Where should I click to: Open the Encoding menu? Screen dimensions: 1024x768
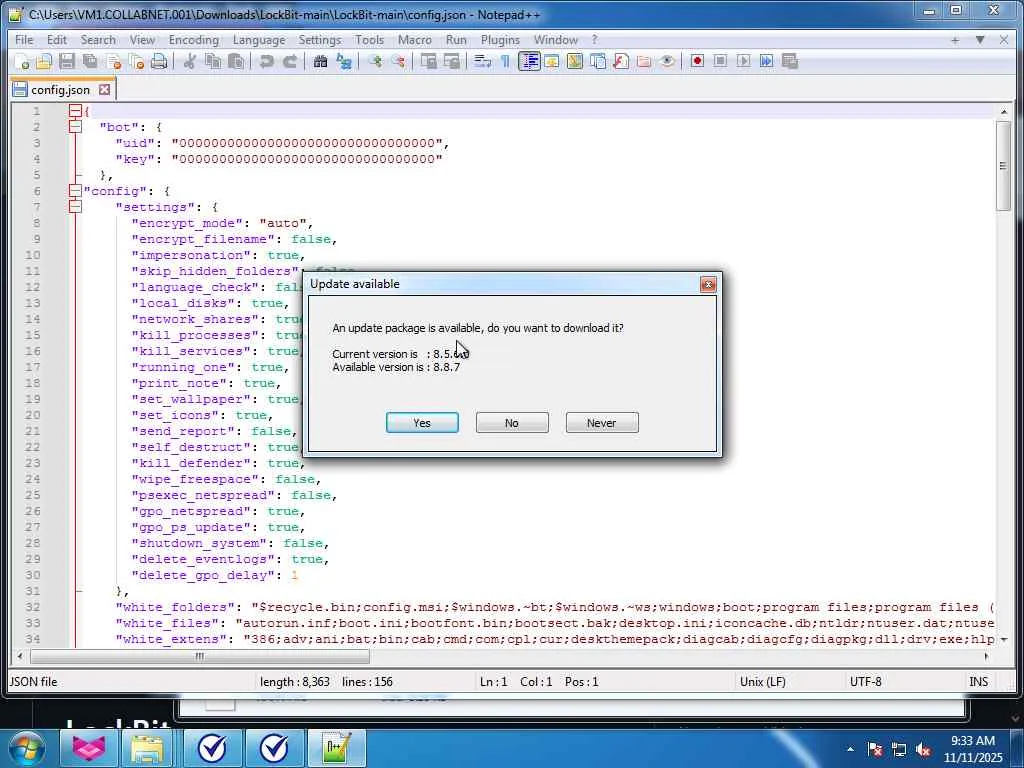(x=193, y=40)
